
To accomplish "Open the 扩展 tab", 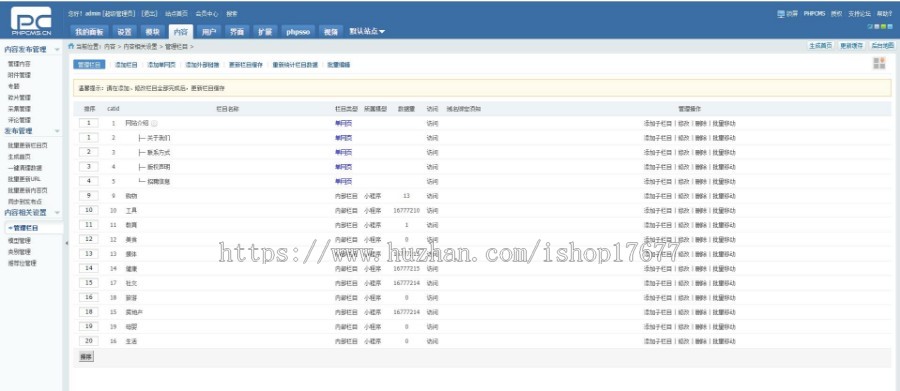I will tap(265, 32).
